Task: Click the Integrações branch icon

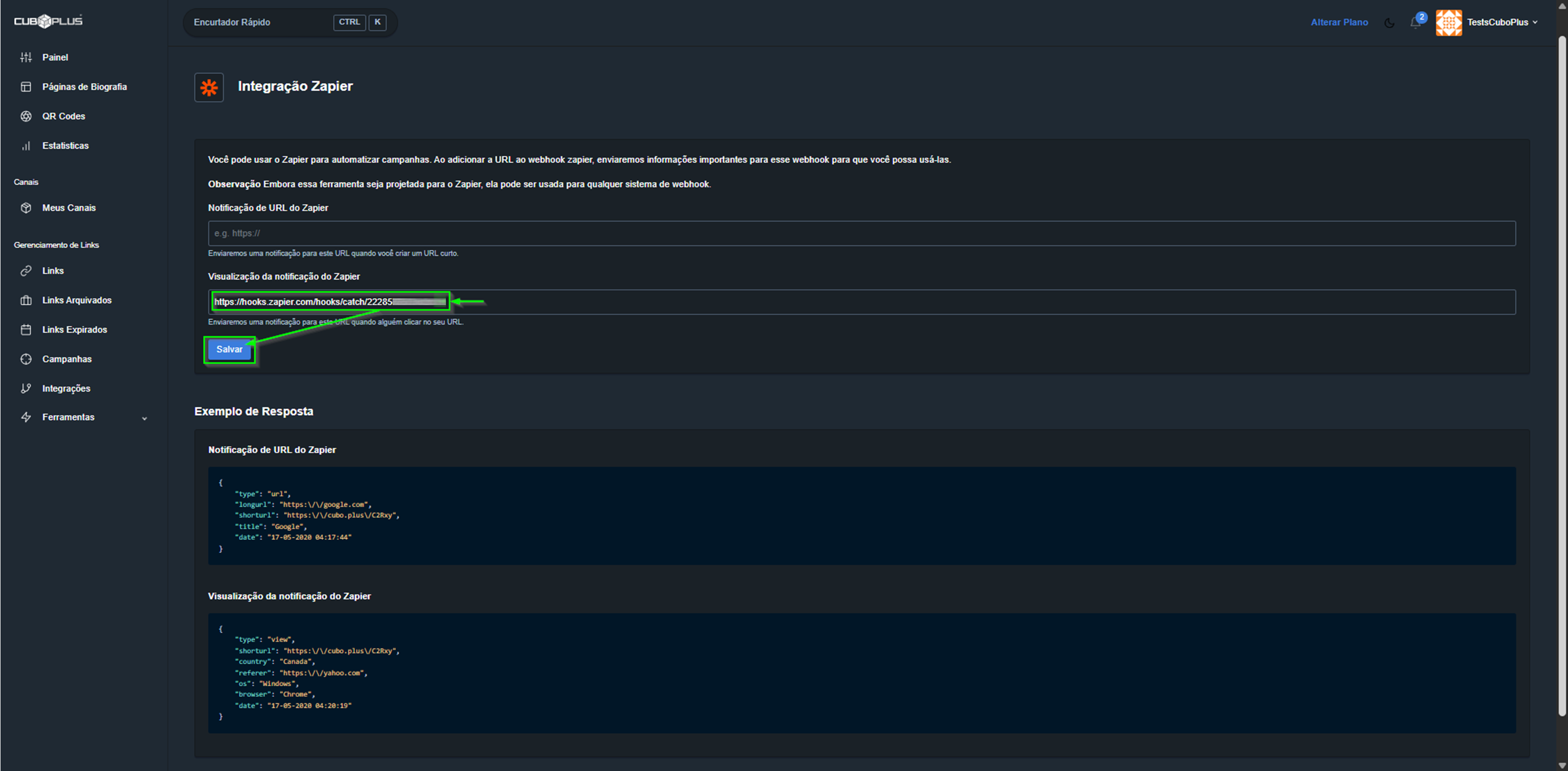Action: point(26,388)
